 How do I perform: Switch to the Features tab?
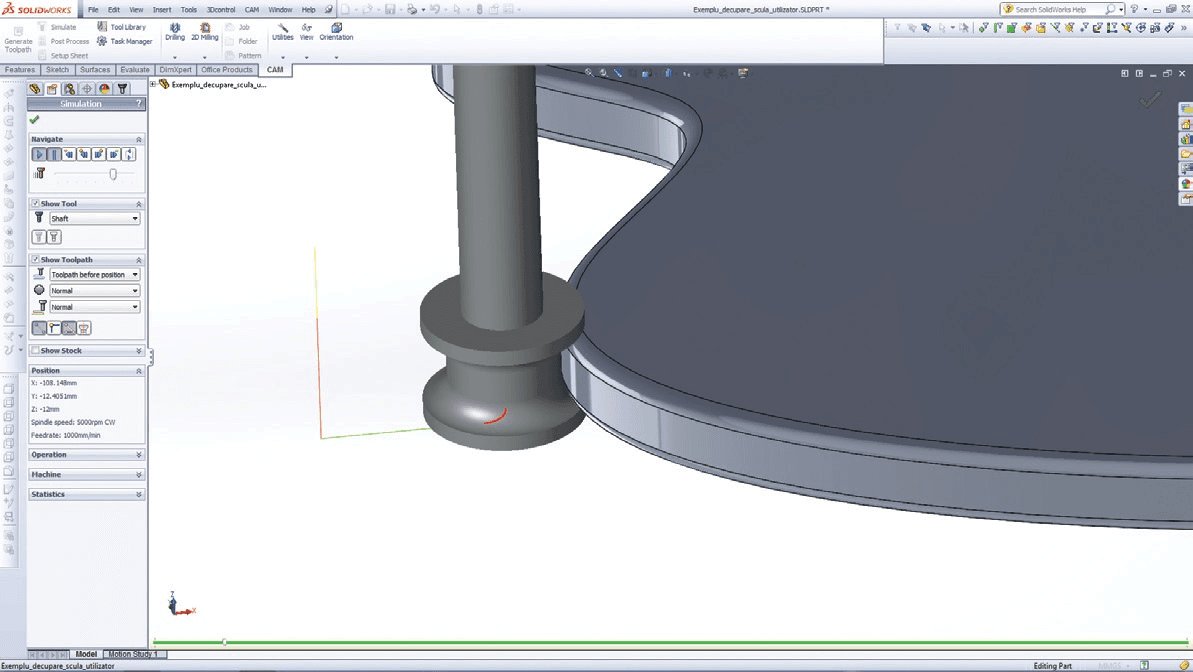pyautogui.click(x=20, y=69)
